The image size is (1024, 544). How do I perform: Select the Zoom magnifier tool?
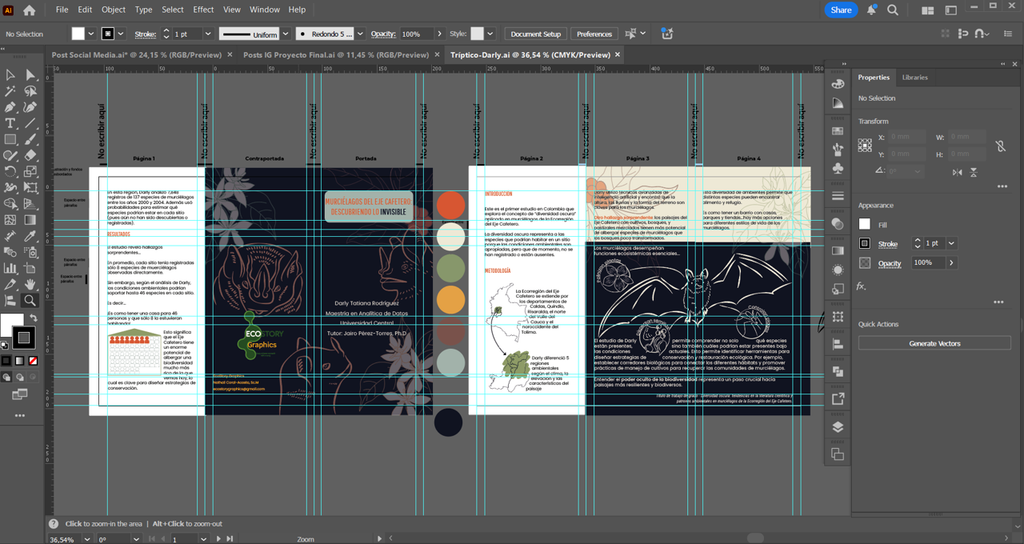pos(30,300)
